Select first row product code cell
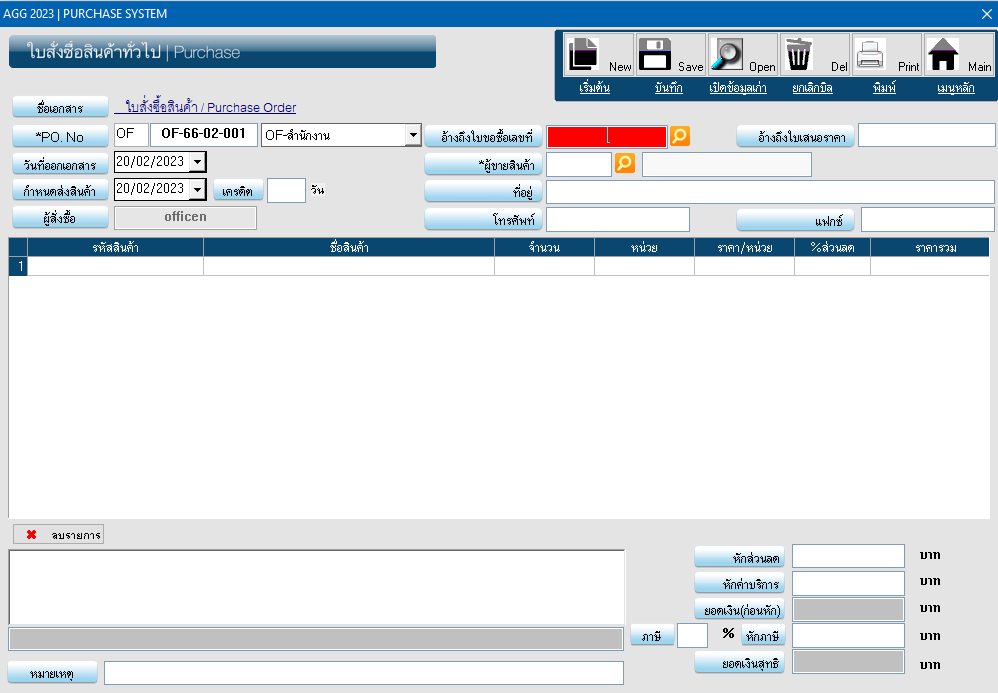Image resolution: width=998 pixels, height=693 pixels. click(115, 266)
